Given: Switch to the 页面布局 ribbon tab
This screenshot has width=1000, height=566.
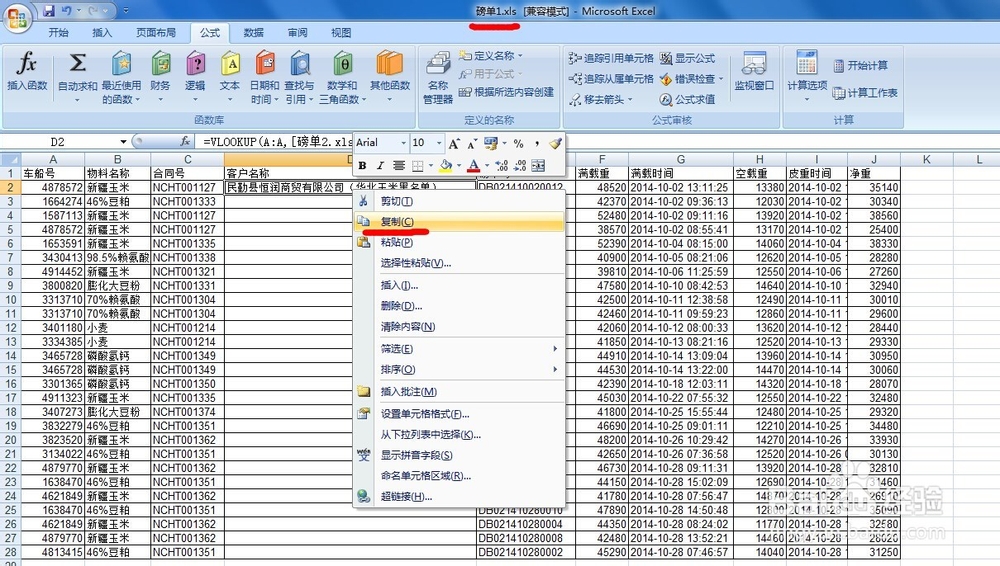Looking at the screenshot, I should coord(156,33).
